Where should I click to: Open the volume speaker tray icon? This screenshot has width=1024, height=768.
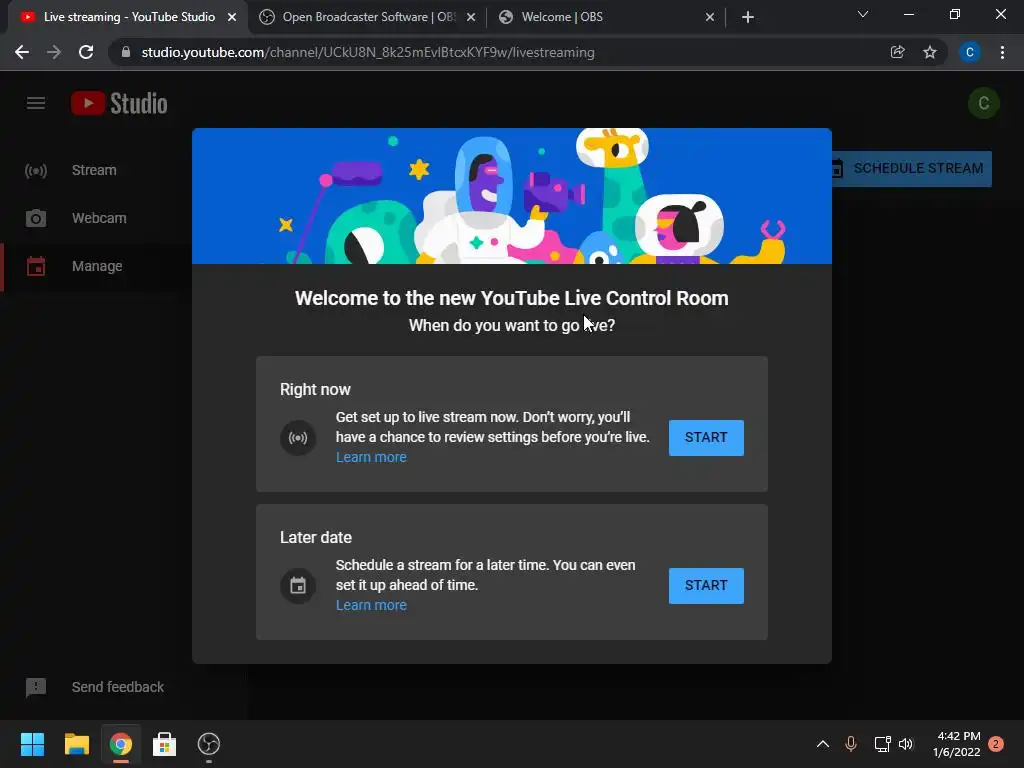(906, 744)
